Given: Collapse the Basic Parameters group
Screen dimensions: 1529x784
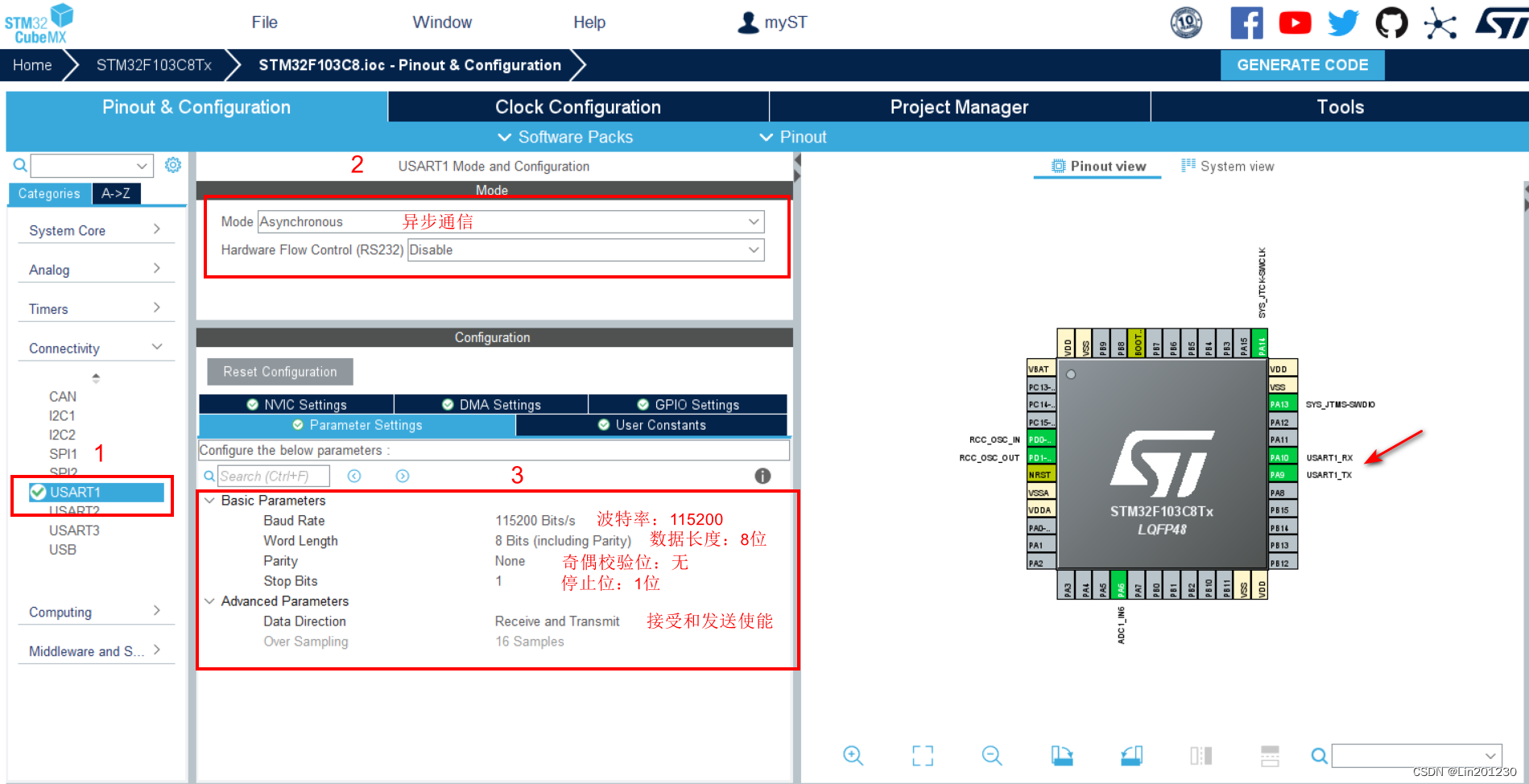Looking at the screenshot, I should tap(209, 501).
